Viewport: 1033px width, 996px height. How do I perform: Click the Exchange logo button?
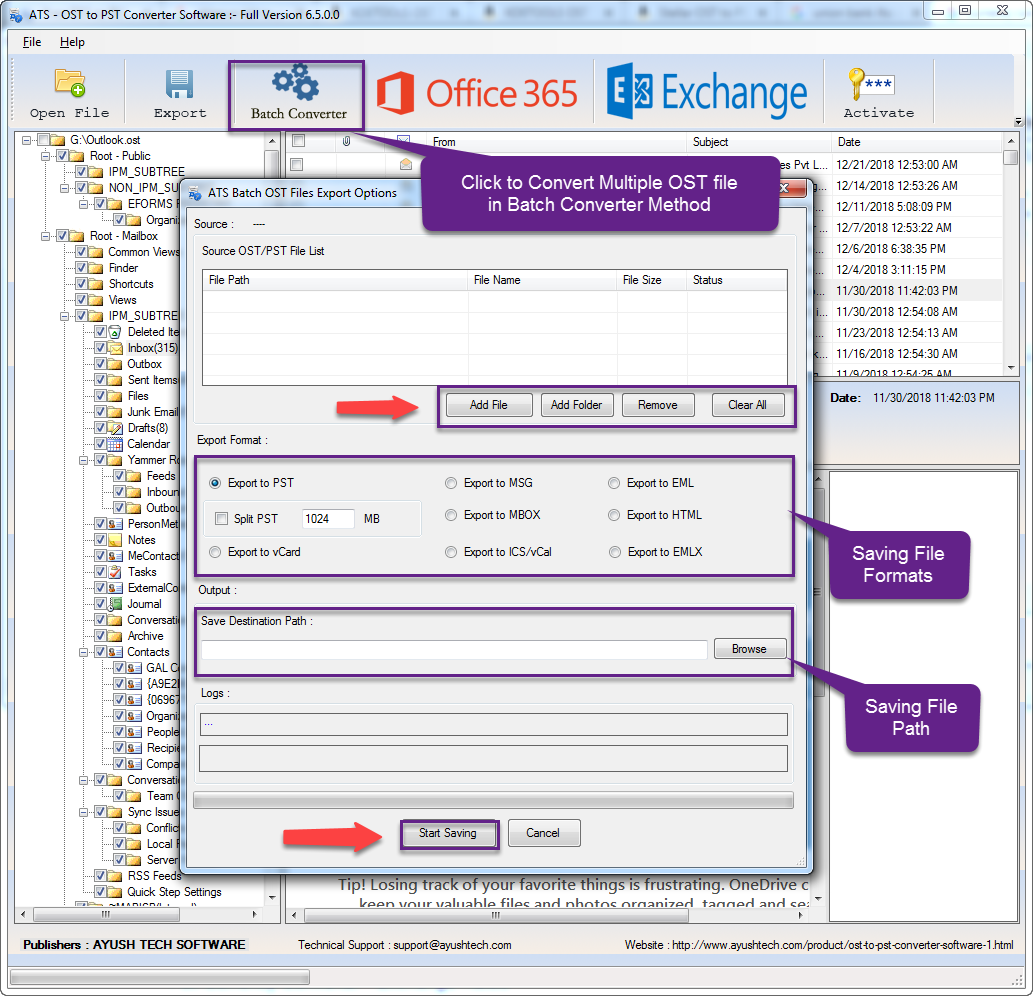(x=707, y=94)
